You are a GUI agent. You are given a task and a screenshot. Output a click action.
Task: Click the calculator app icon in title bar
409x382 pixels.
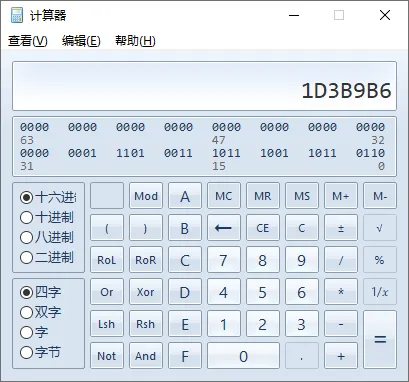[x=17, y=15]
